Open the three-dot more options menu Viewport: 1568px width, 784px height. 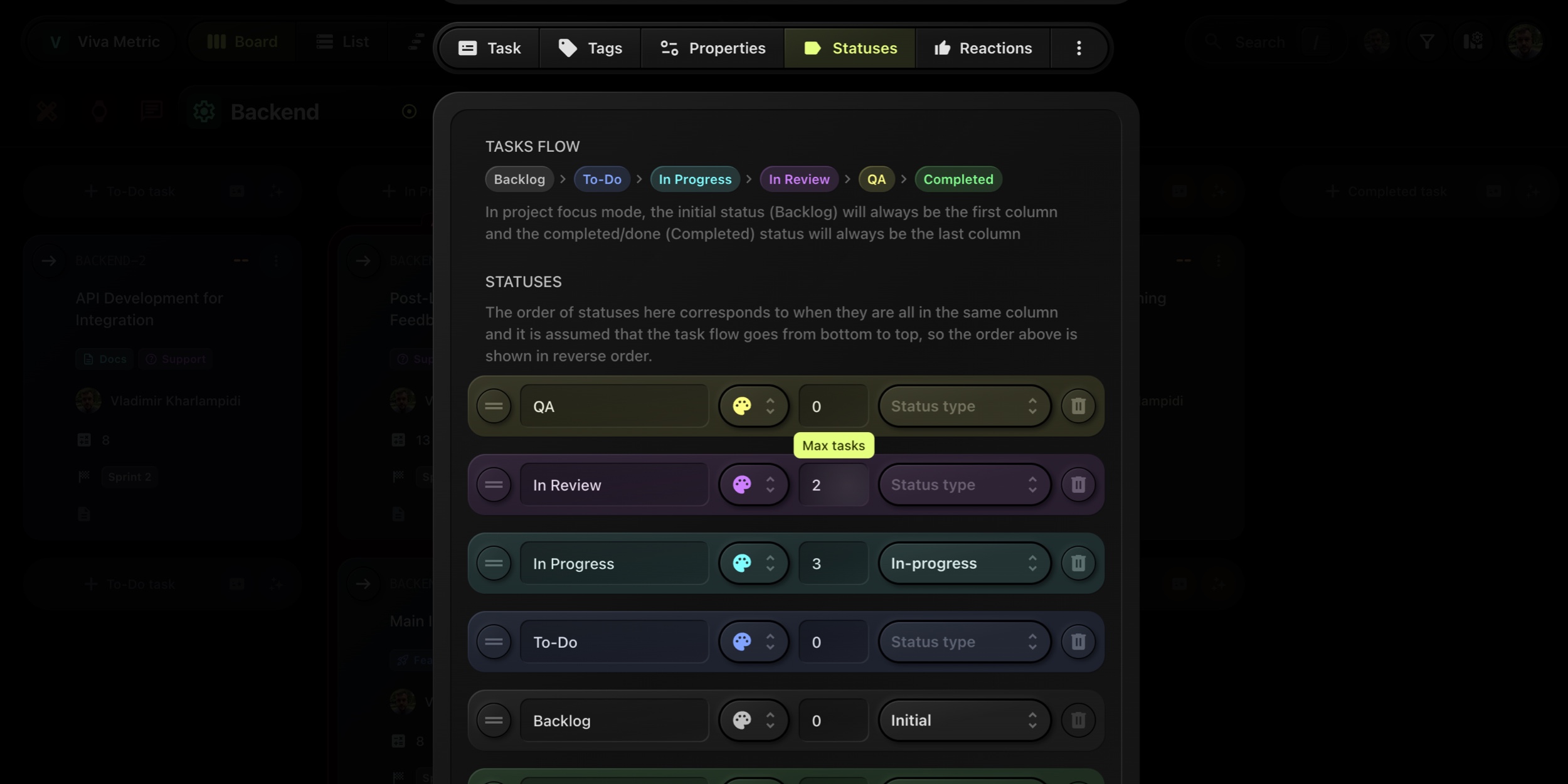(x=1078, y=48)
